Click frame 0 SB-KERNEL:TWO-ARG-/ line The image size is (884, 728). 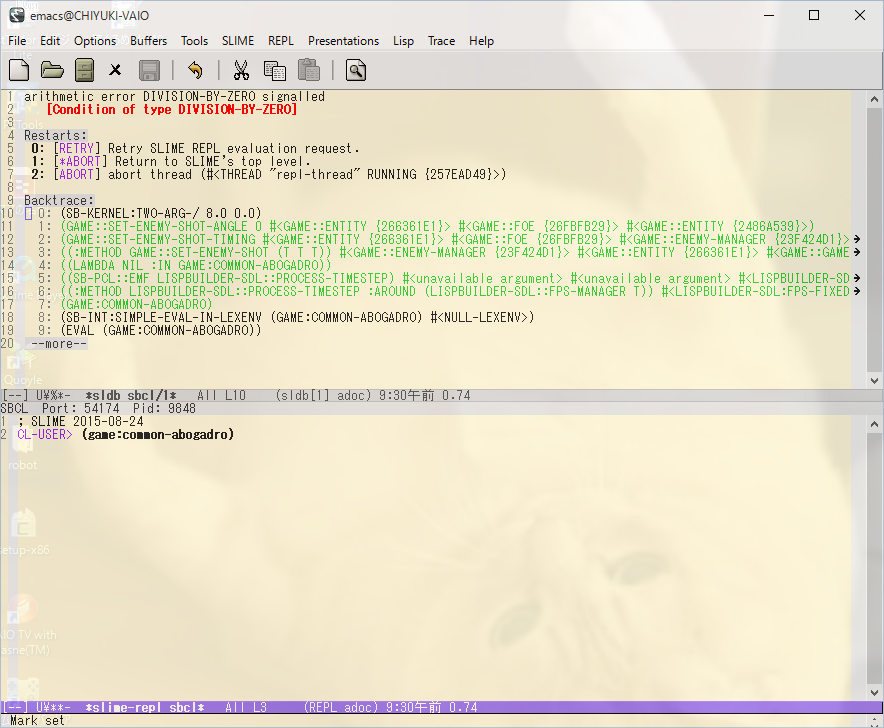[161, 213]
